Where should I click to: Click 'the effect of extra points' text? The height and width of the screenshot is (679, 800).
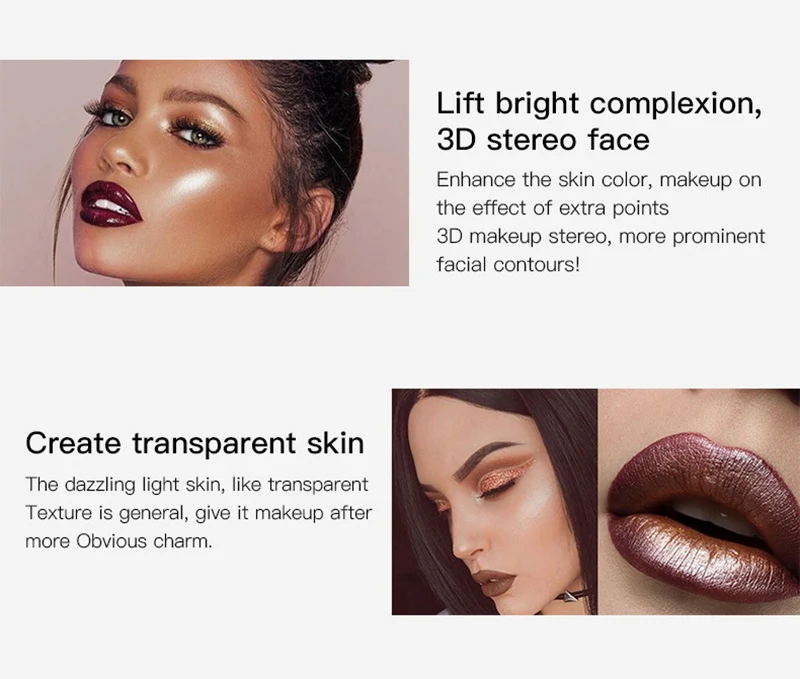(553, 208)
